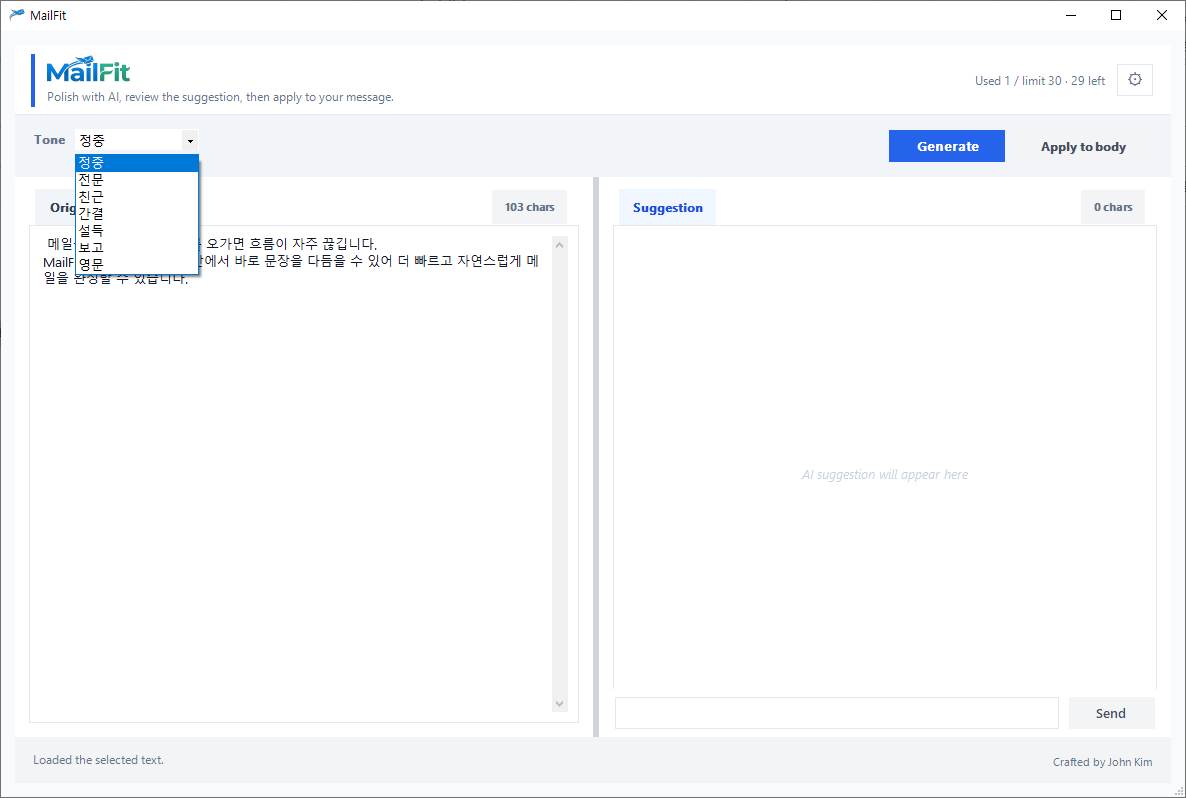Click the Send button
Image resolution: width=1186 pixels, height=798 pixels.
[x=1110, y=713]
